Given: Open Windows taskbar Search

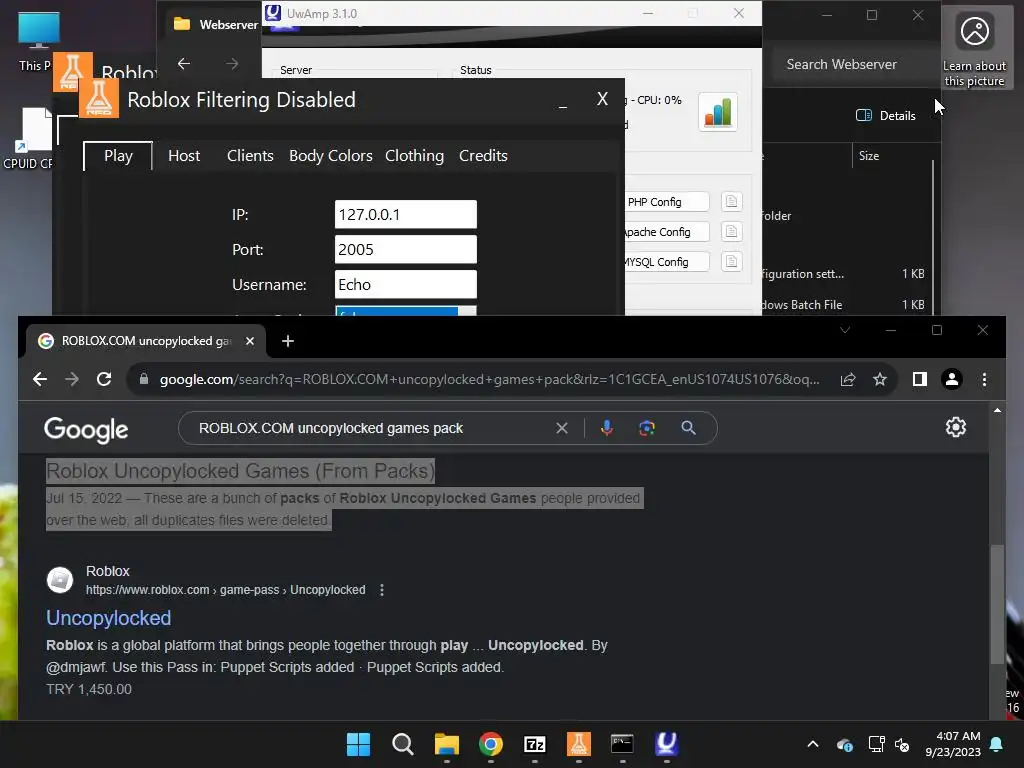Looking at the screenshot, I should (403, 744).
